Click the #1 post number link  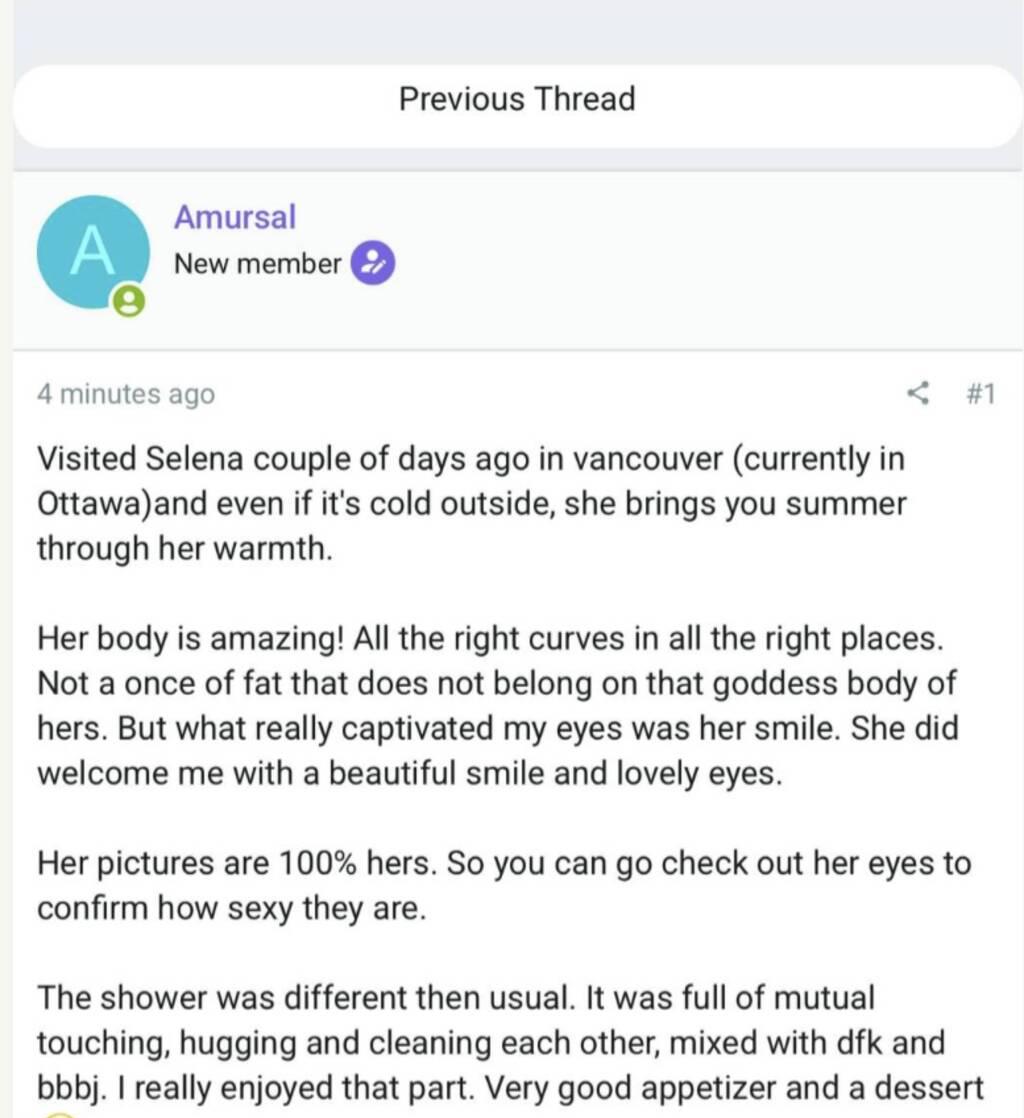click(x=980, y=394)
